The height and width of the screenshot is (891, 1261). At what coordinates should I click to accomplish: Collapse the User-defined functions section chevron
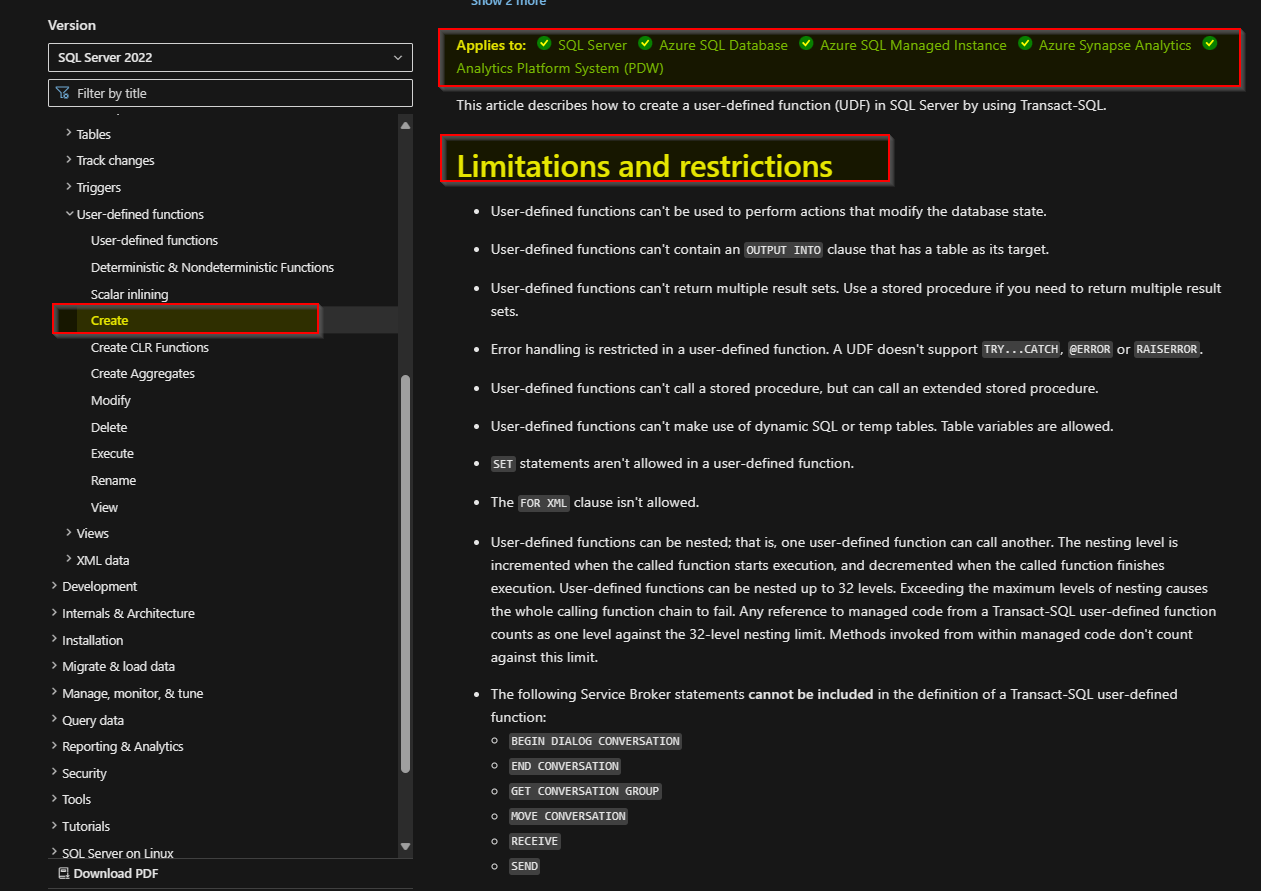(69, 214)
